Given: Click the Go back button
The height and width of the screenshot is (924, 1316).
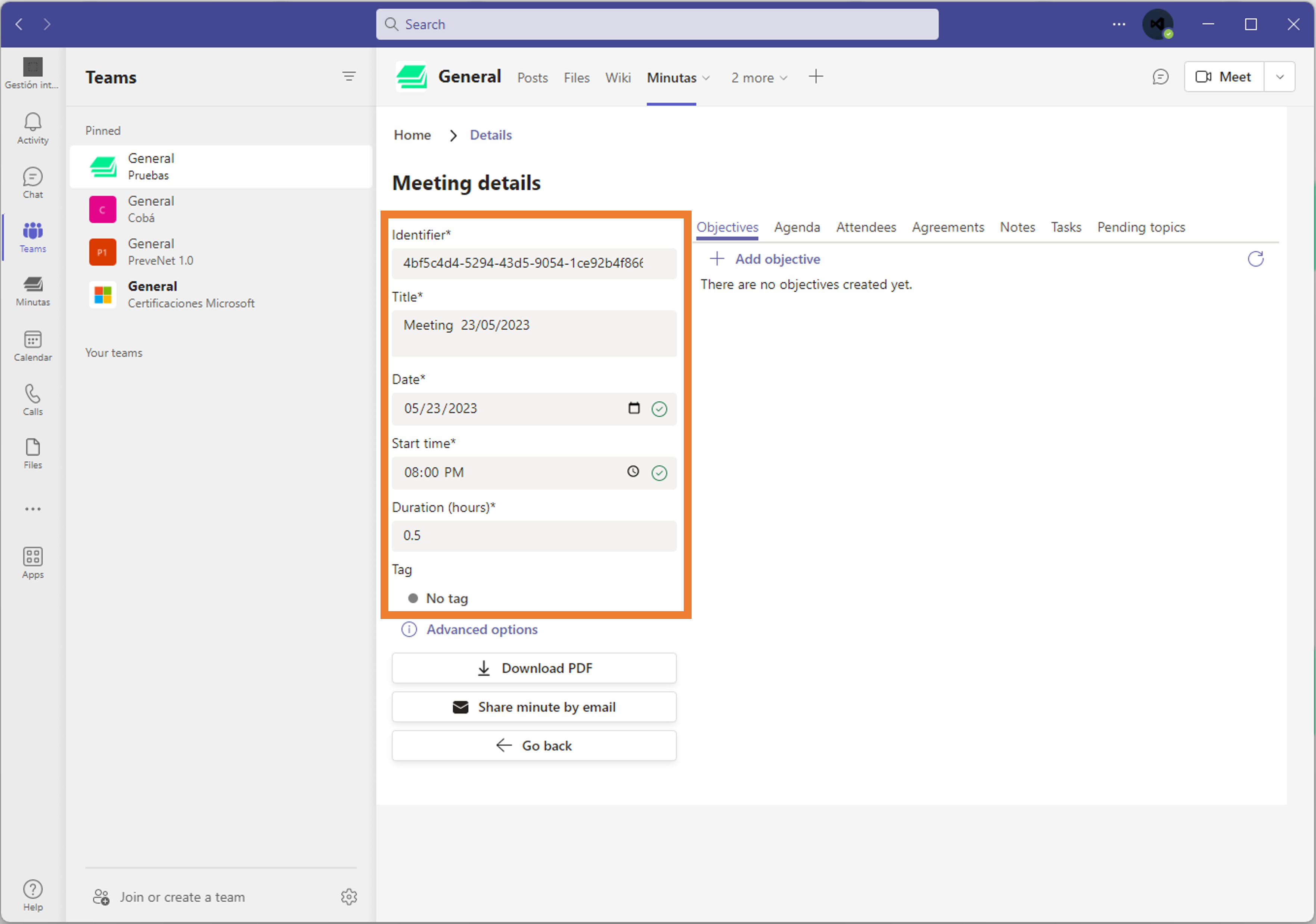Looking at the screenshot, I should (534, 746).
